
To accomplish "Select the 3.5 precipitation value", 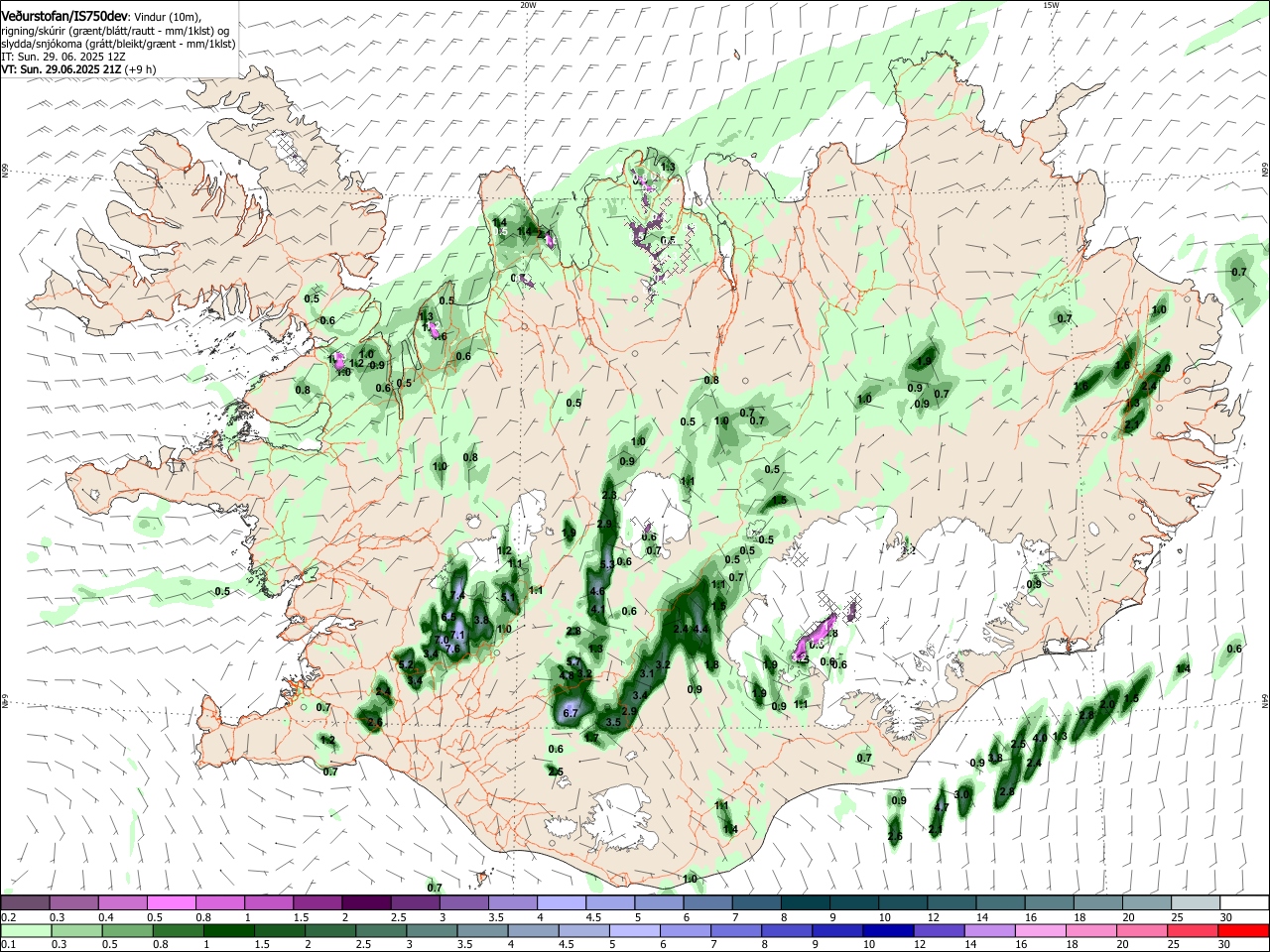I will point(613,722).
